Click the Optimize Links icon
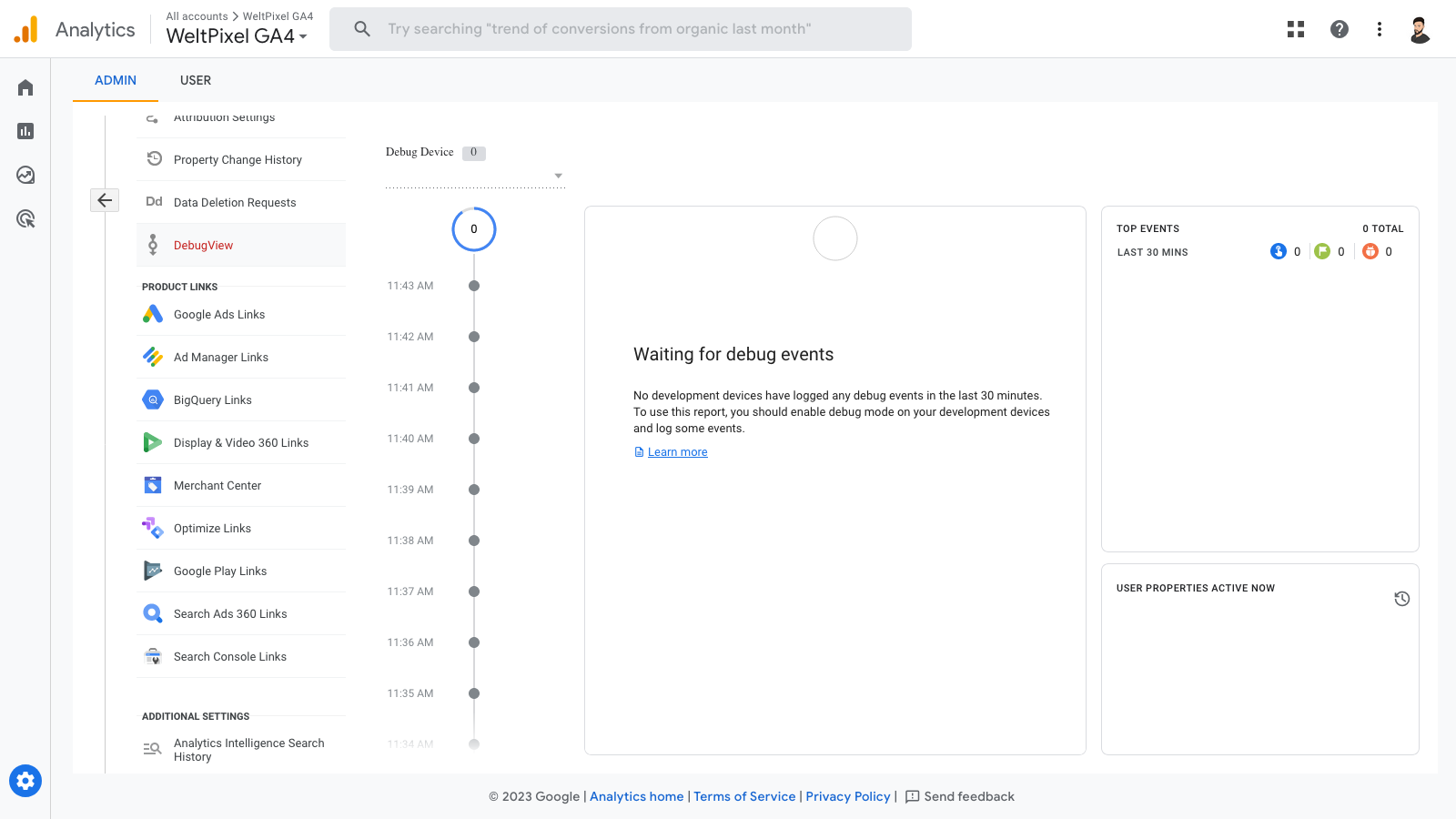Image resolution: width=1456 pixels, height=819 pixels. click(153, 528)
